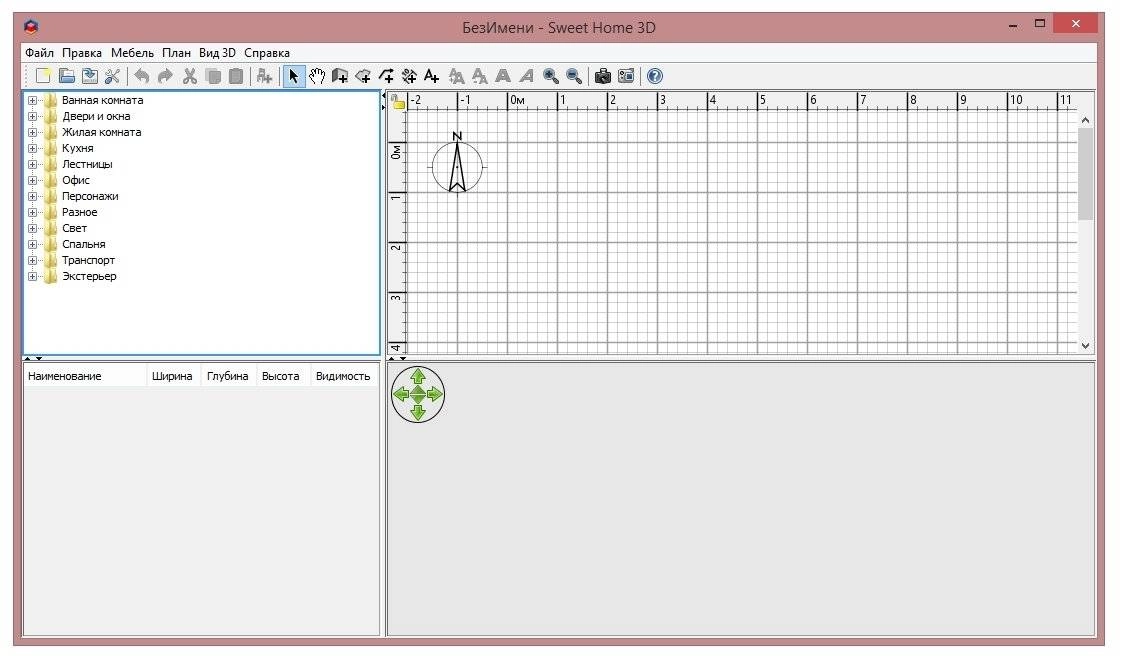This screenshot has width=1122, height=665.
Task: Click the plan vertical scrollbar thumb
Action: tap(1086, 174)
